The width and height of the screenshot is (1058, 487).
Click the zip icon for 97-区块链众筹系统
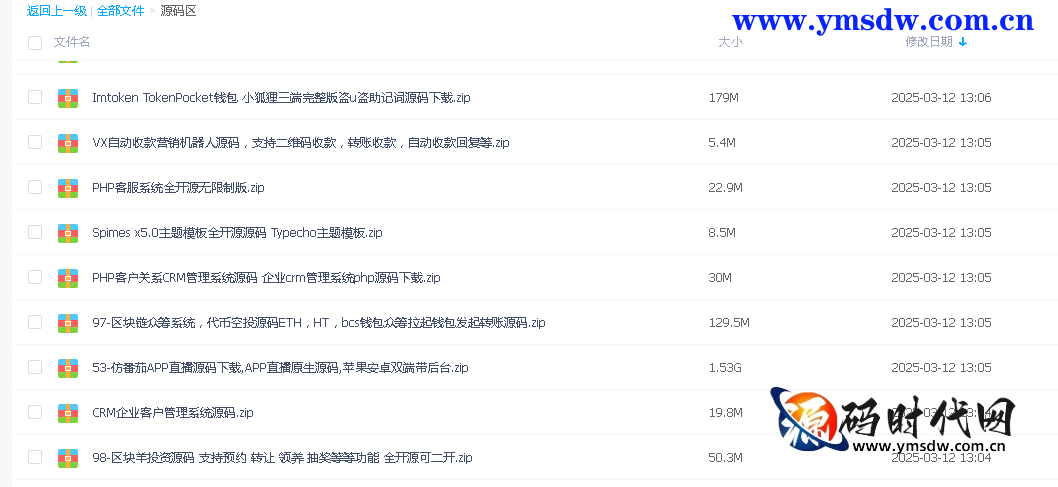point(68,323)
